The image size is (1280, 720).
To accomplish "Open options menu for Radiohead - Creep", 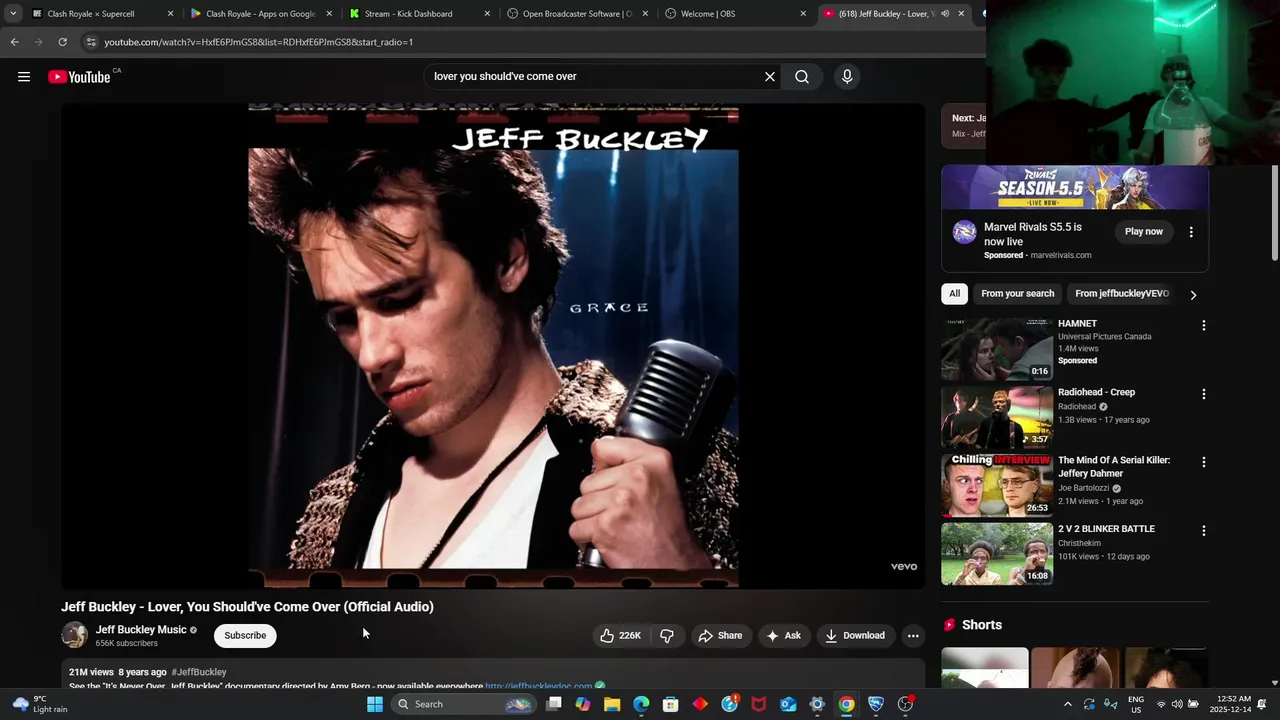I will 1204,394.
